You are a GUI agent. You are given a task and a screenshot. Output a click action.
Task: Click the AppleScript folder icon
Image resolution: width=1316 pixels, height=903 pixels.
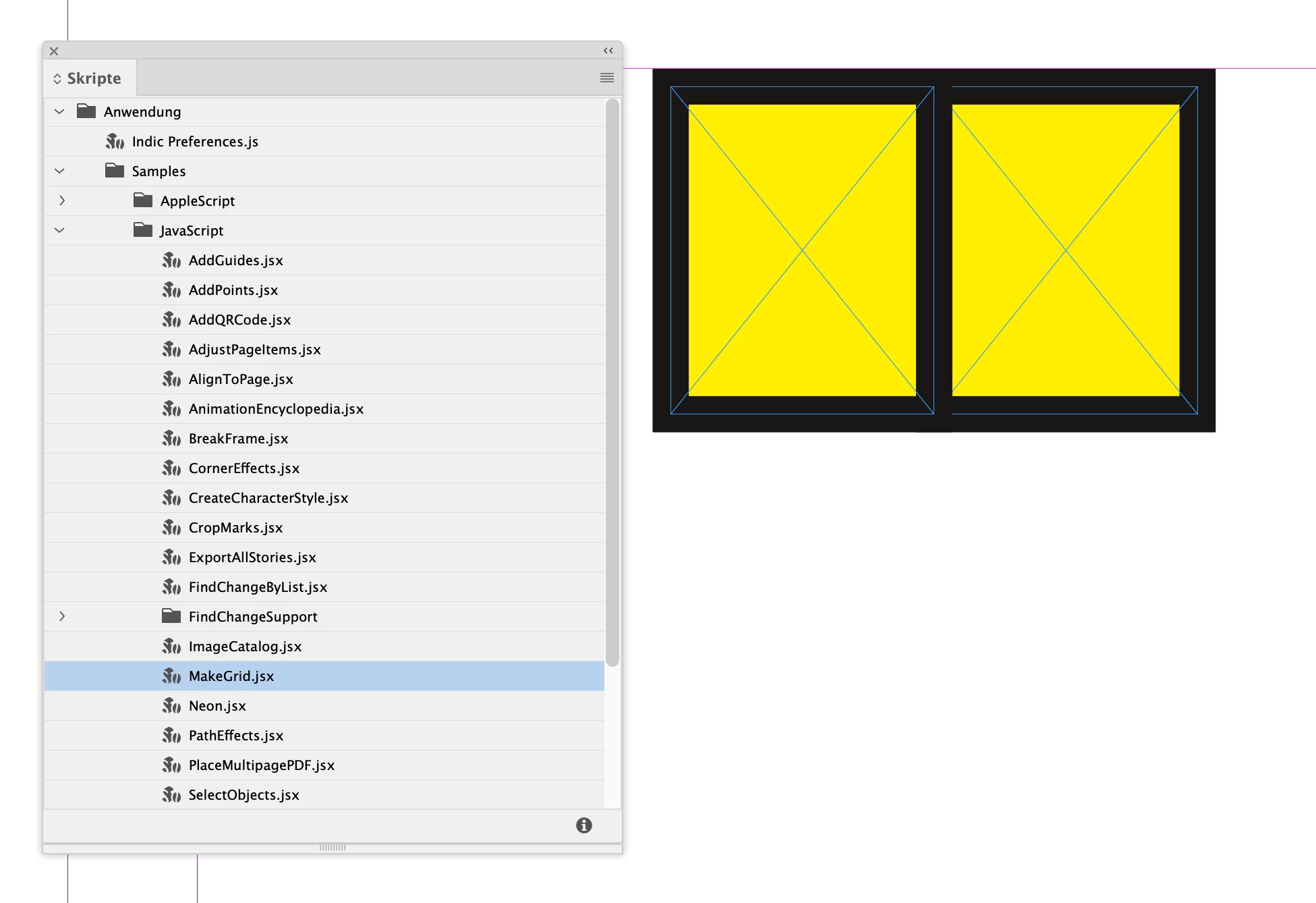tap(142, 200)
